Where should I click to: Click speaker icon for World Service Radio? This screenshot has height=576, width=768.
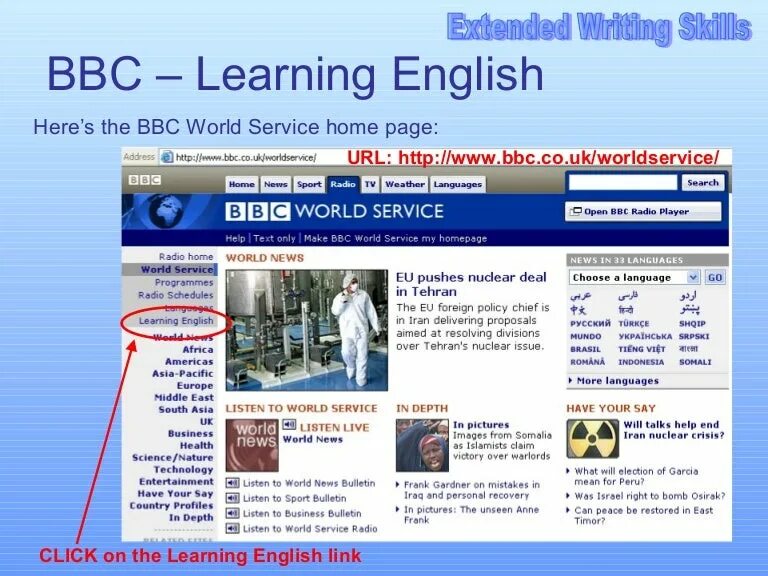pos(232,528)
